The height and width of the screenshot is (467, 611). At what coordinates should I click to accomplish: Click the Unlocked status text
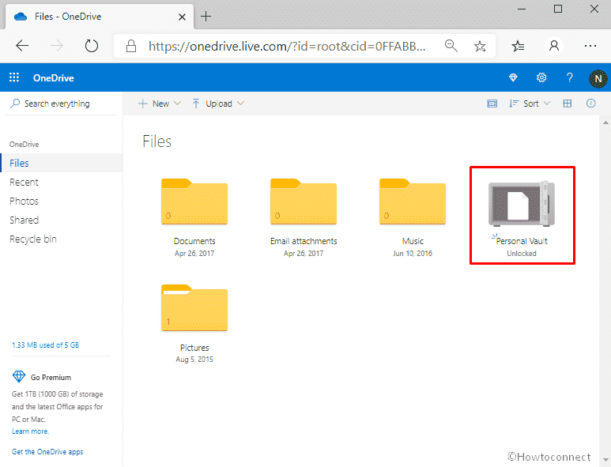tap(521, 253)
